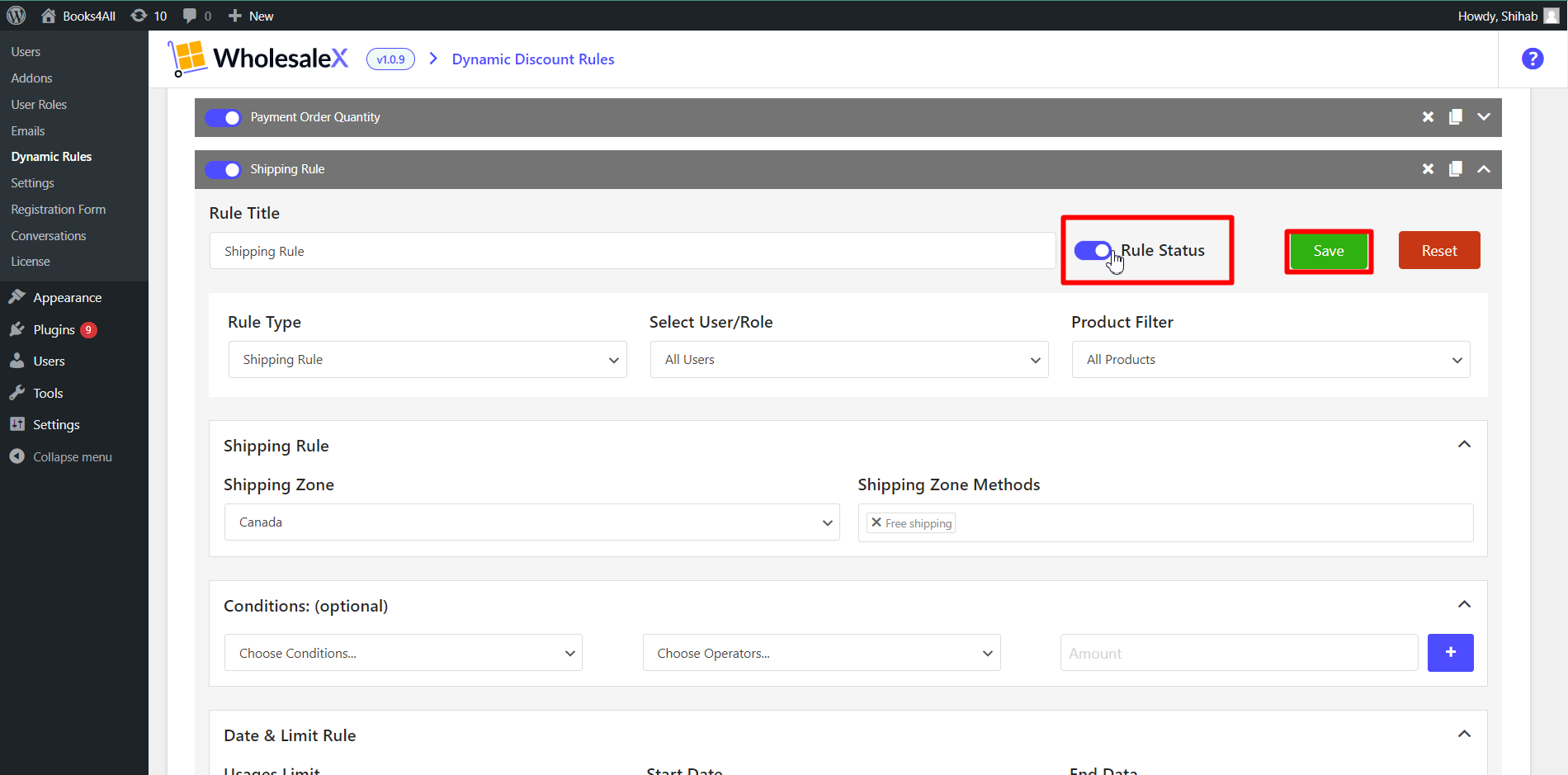Duplicate the Shipping Rule
The width and height of the screenshot is (1568, 775).
pos(1456,169)
